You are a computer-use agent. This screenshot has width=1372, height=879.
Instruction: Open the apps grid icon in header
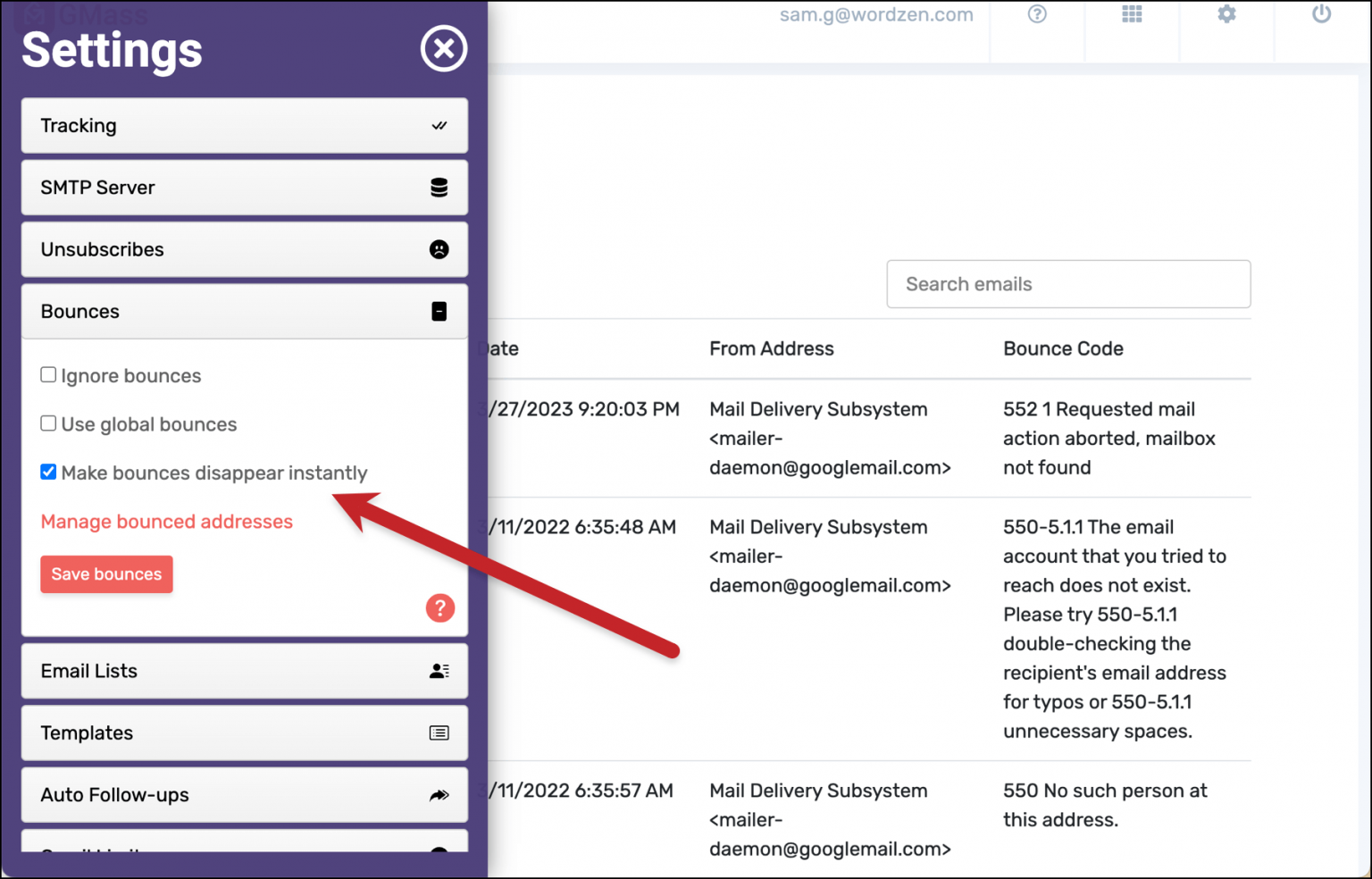1132,14
